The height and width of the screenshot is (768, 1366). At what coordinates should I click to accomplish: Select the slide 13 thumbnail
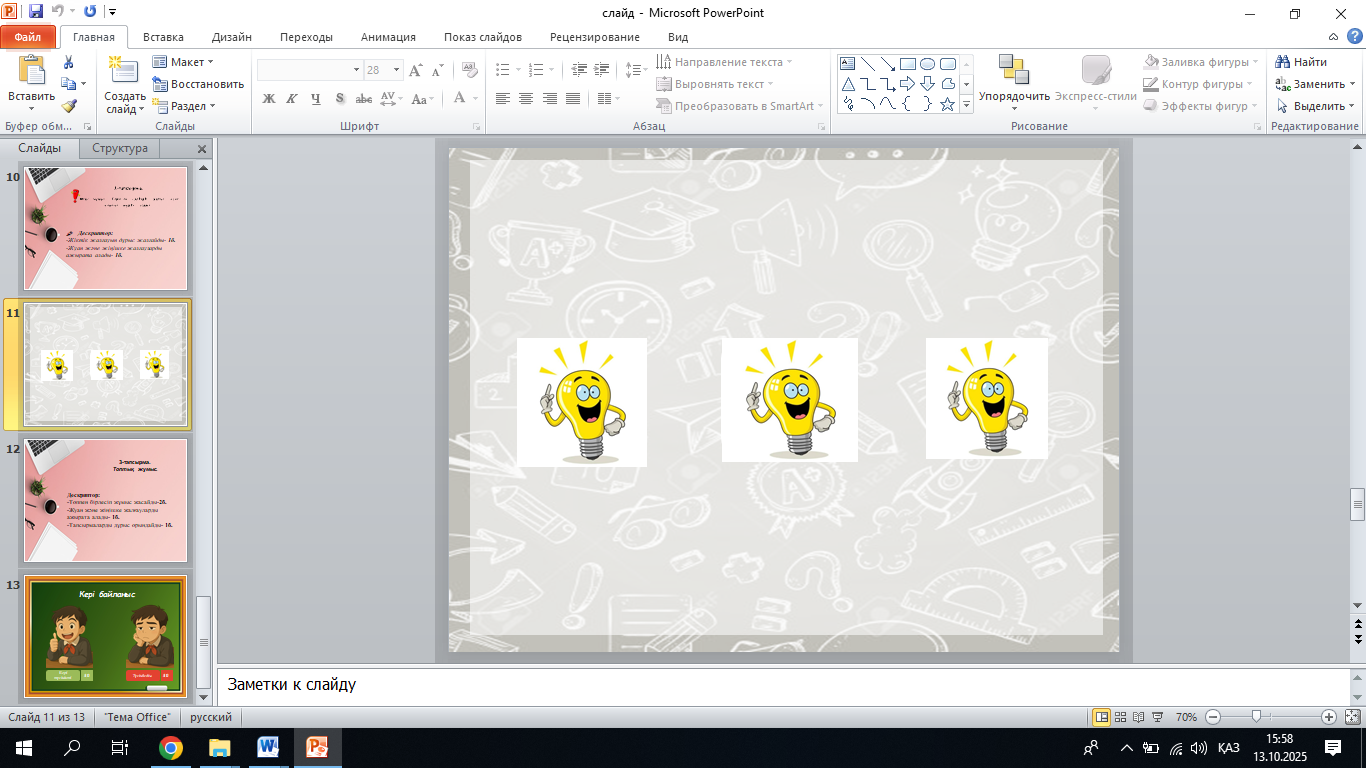(105, 636)
